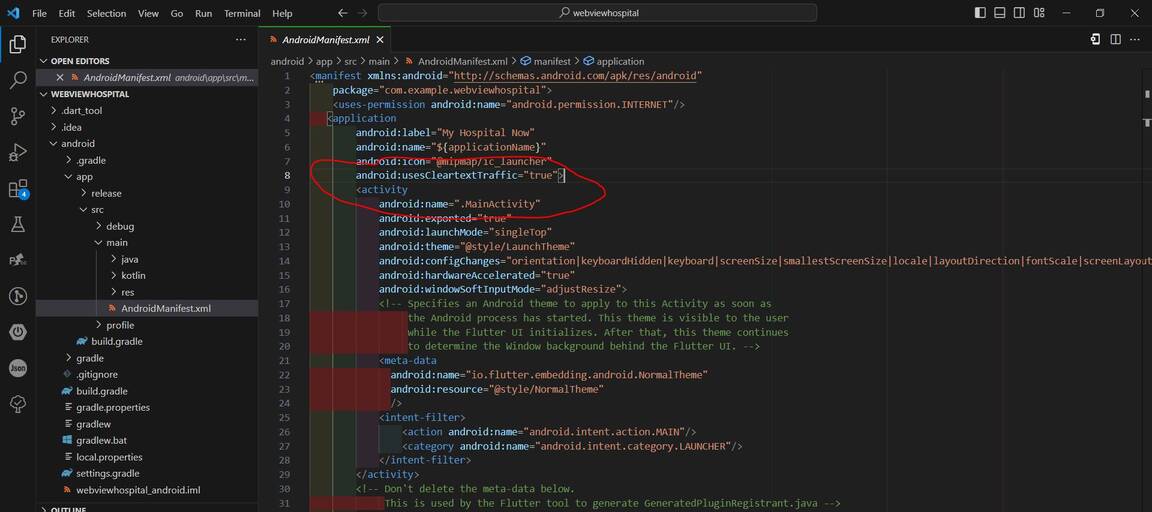The height and width of the screenshot is (512, 1152).
Task: Open the Source Control view
Action: pos(18,116)
